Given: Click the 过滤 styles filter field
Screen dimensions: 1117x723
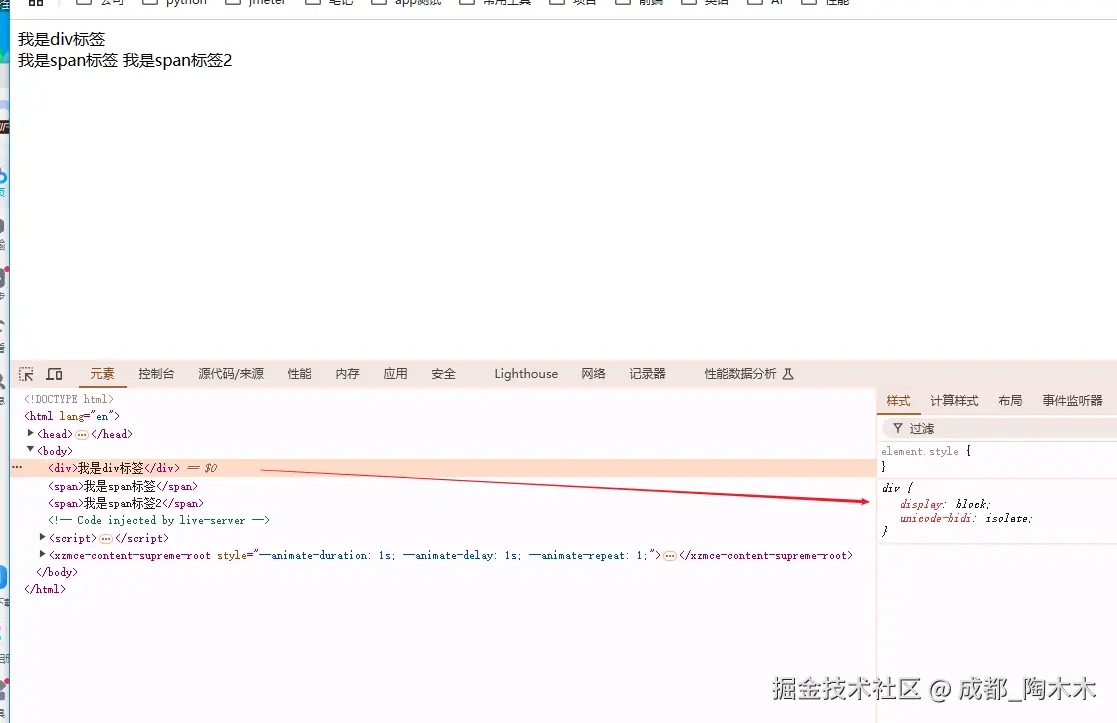Looking at the screenshot, I should click(x=997, y=428).
